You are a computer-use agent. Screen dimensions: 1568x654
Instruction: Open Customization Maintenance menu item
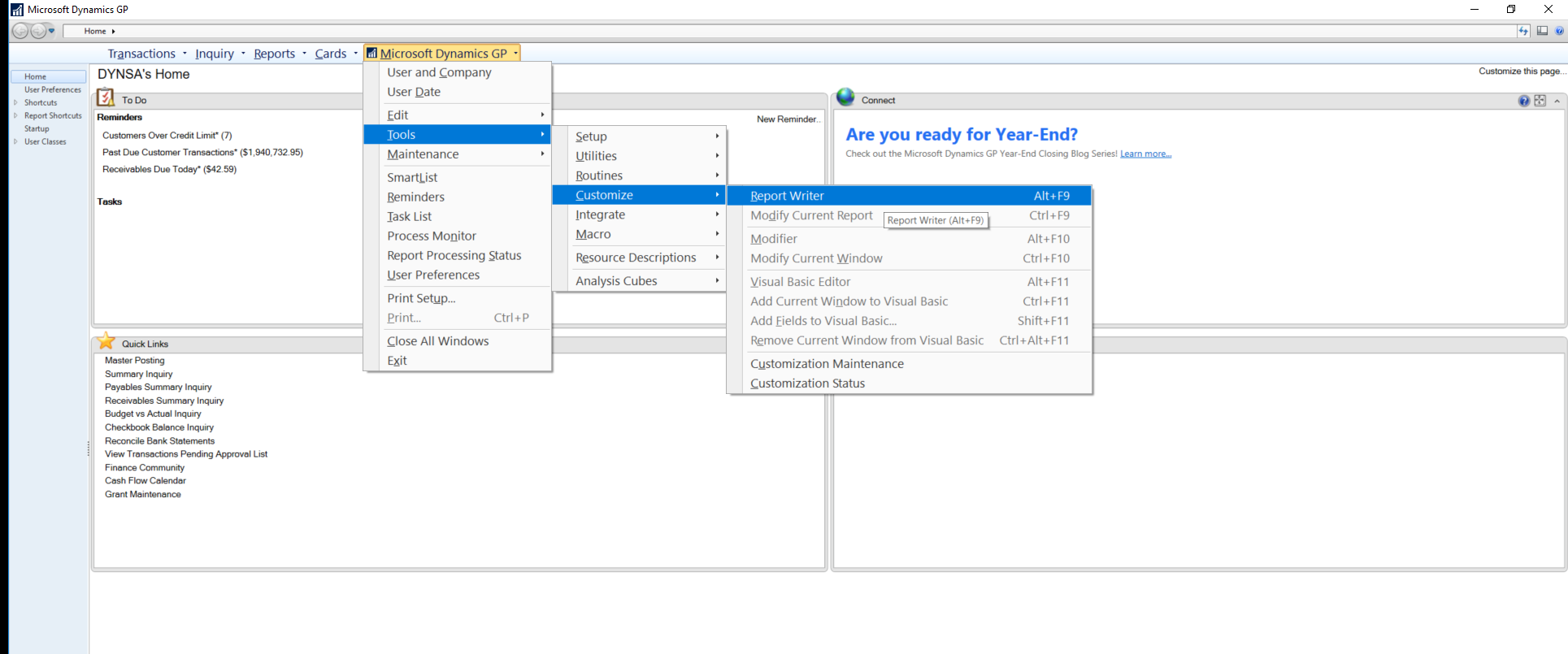(827, 364)
